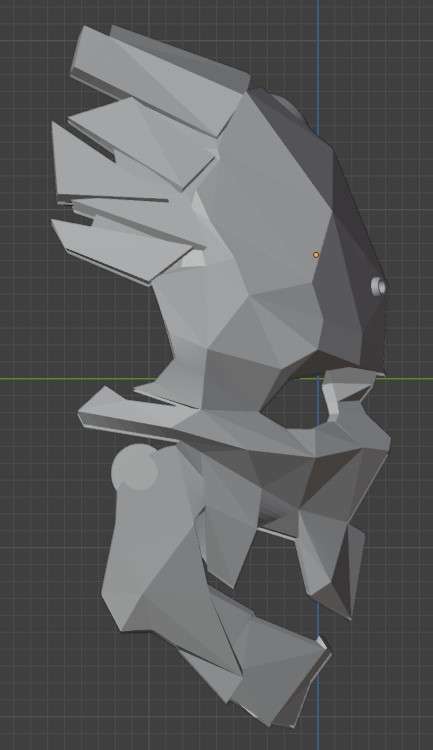433x750 pixels.
Task: Click the small bright triangle facet between spikes
Action: point(195,259)
